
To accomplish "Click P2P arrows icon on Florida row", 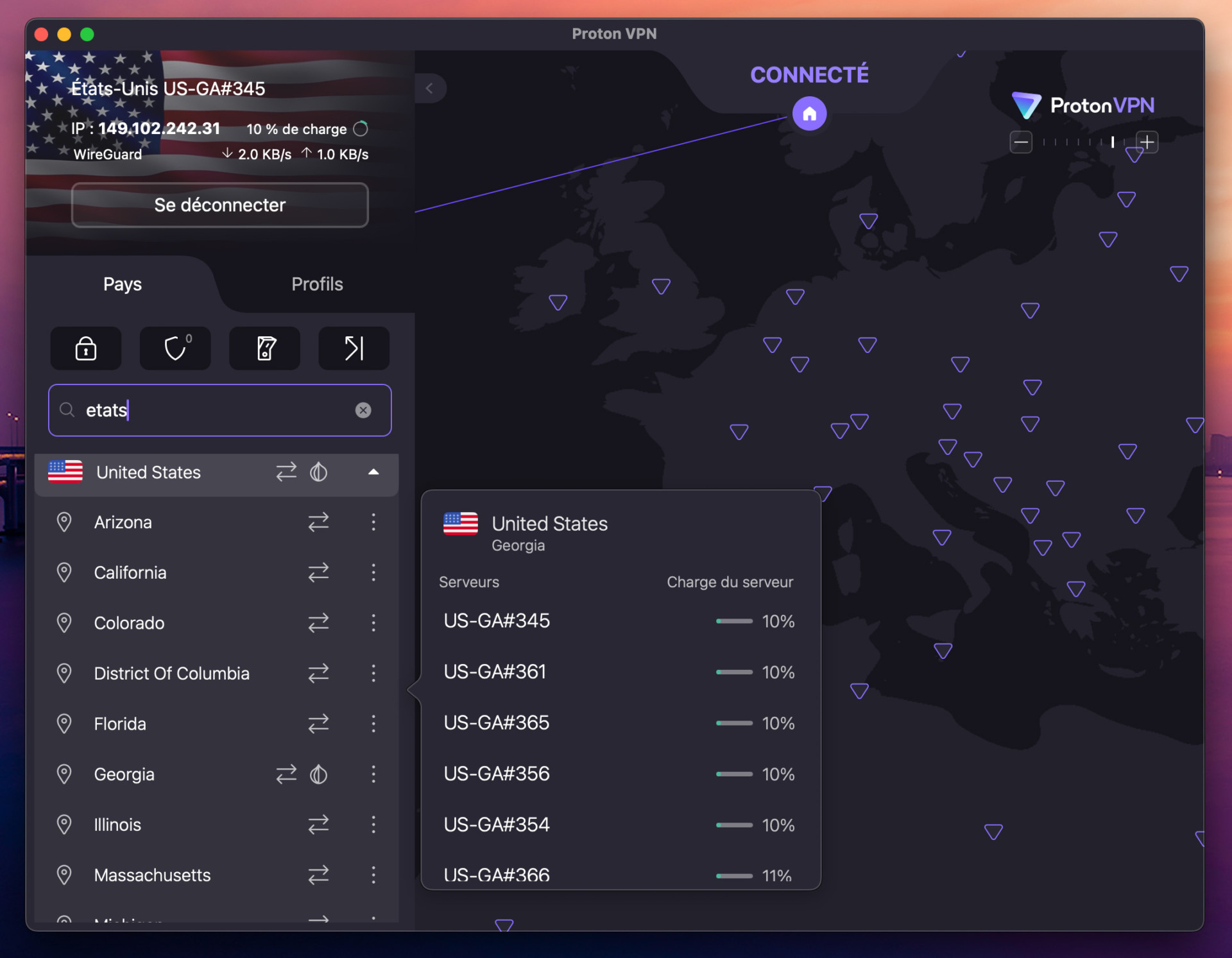I will pos(318,724).
